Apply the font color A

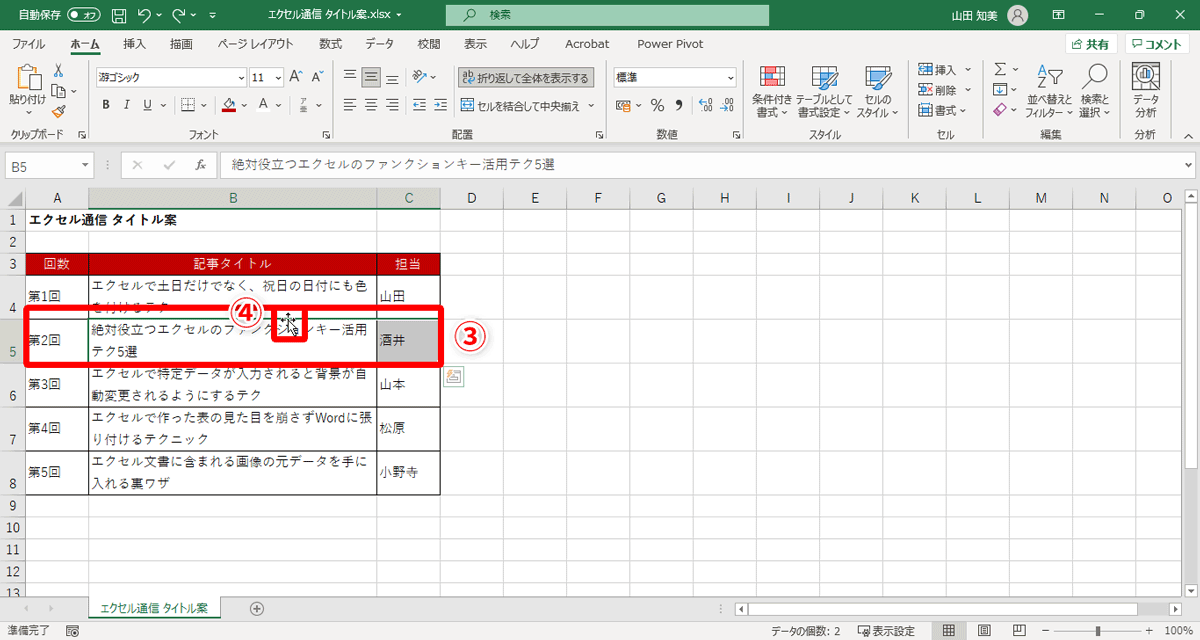263,104
